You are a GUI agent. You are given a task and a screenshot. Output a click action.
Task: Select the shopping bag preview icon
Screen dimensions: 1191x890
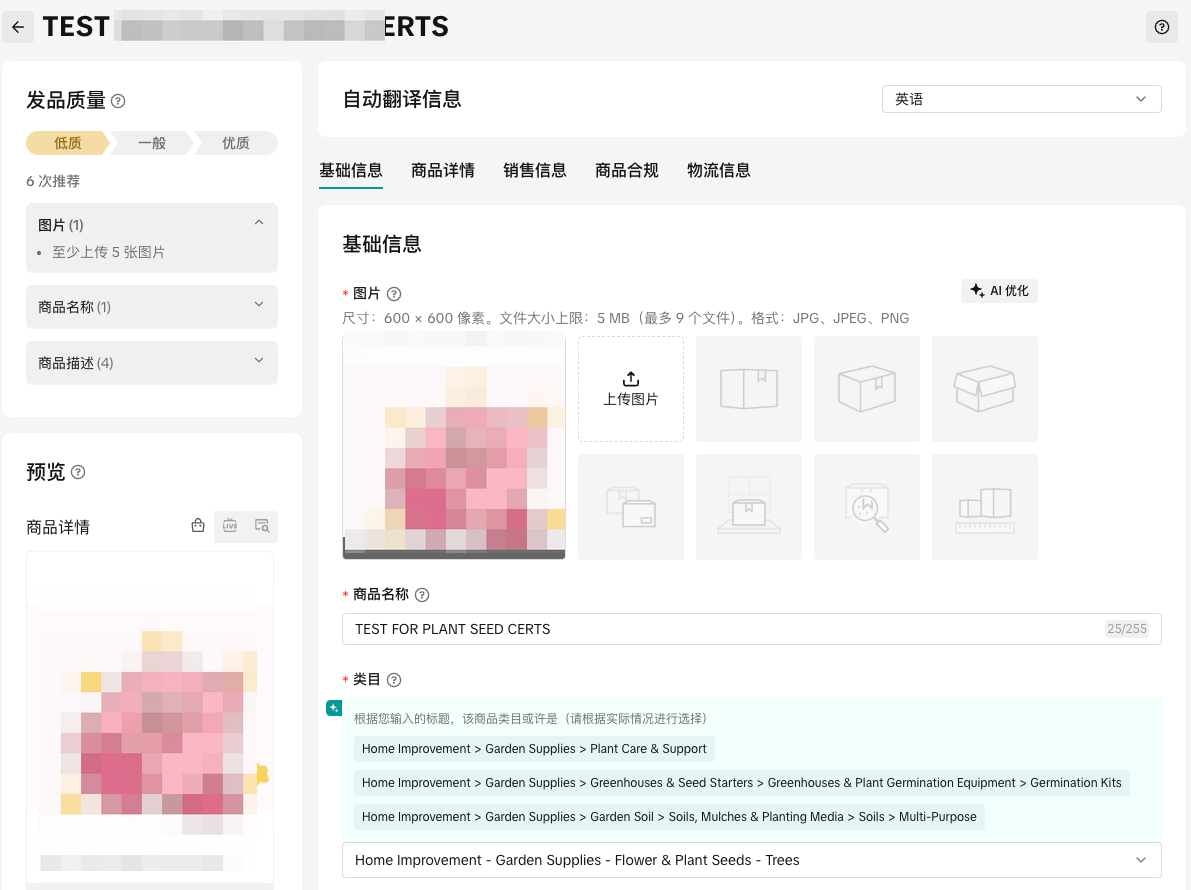pyautogui.click(x=198, y=526)
